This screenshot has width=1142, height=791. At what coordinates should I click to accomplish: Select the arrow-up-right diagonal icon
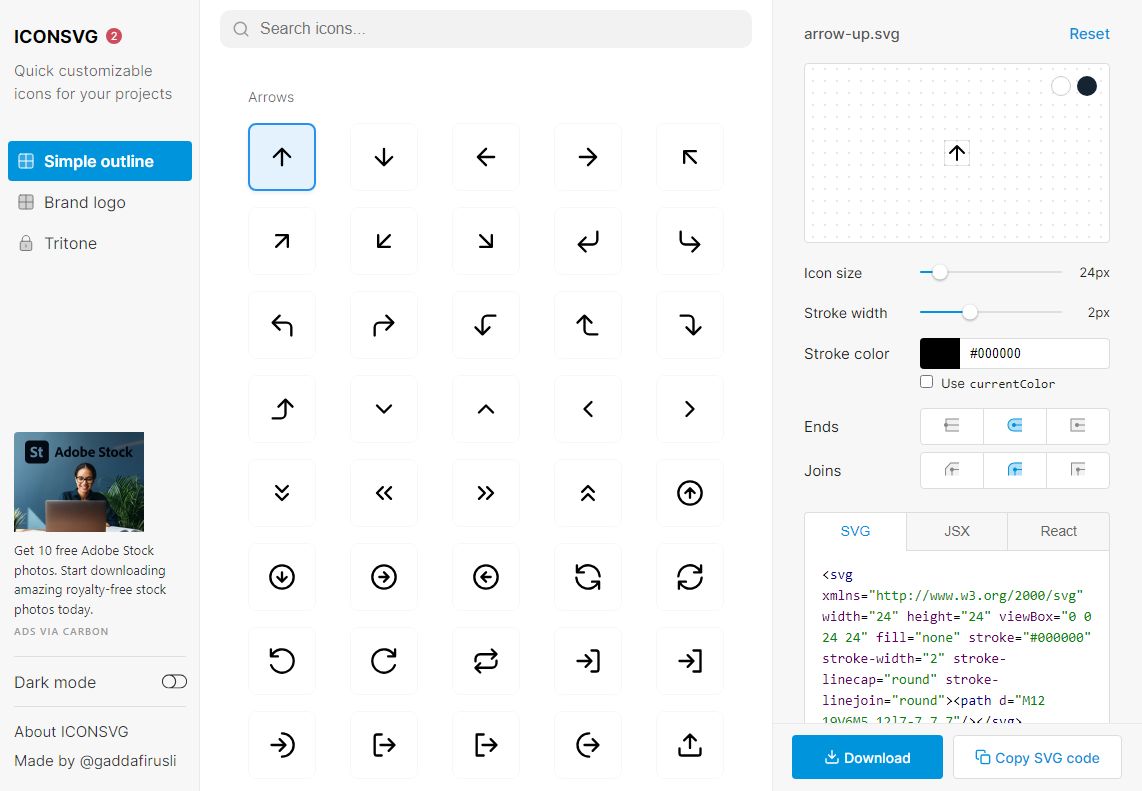click(x=282, y=241)
